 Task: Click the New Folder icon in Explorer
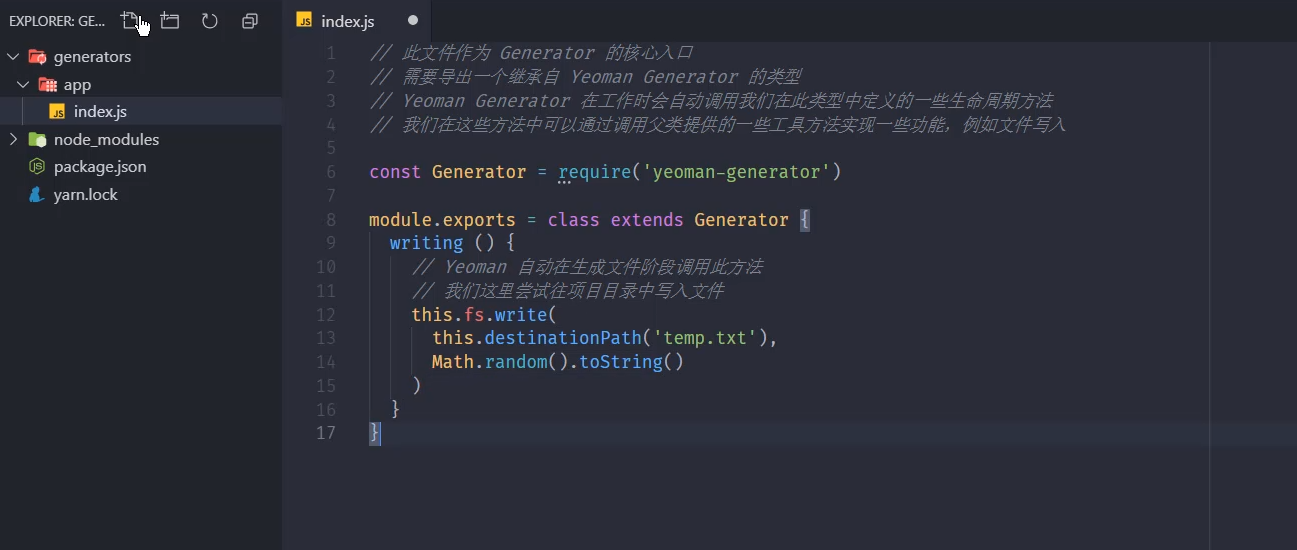pyautogui.click(x=170, y=20)
